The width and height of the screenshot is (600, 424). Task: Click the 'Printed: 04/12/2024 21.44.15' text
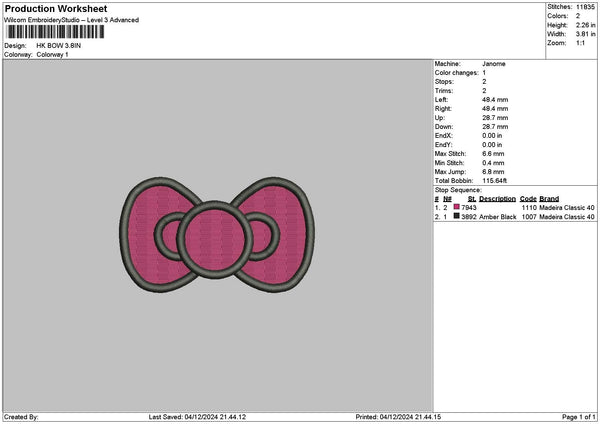398,417
